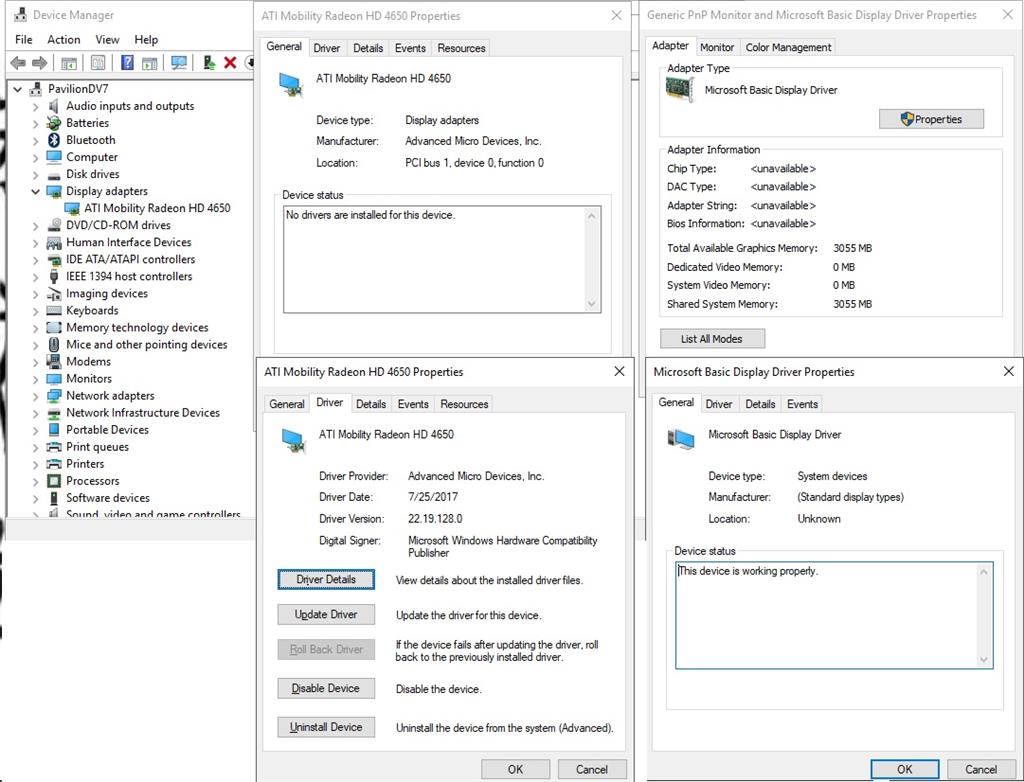Expand the IDE ATA/ATAPI controllers category
This screenshot has height=782, width=1024.
coord(35,259)
